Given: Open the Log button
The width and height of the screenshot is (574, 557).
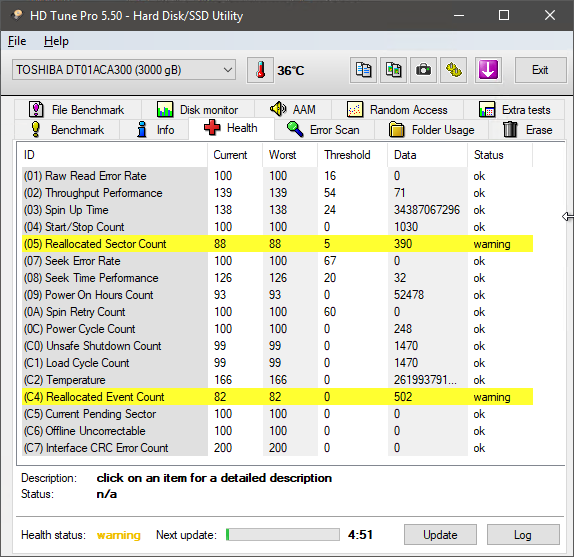Looking at the screenshot, I should pyautogui.click(x=523, y=535).
